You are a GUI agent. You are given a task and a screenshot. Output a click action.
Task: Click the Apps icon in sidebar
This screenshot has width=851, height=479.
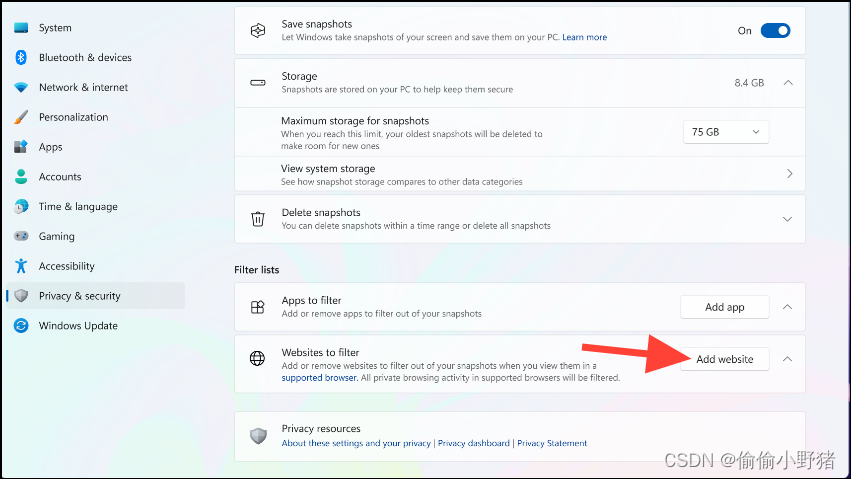pyautogui.click(x=21, y=147)
